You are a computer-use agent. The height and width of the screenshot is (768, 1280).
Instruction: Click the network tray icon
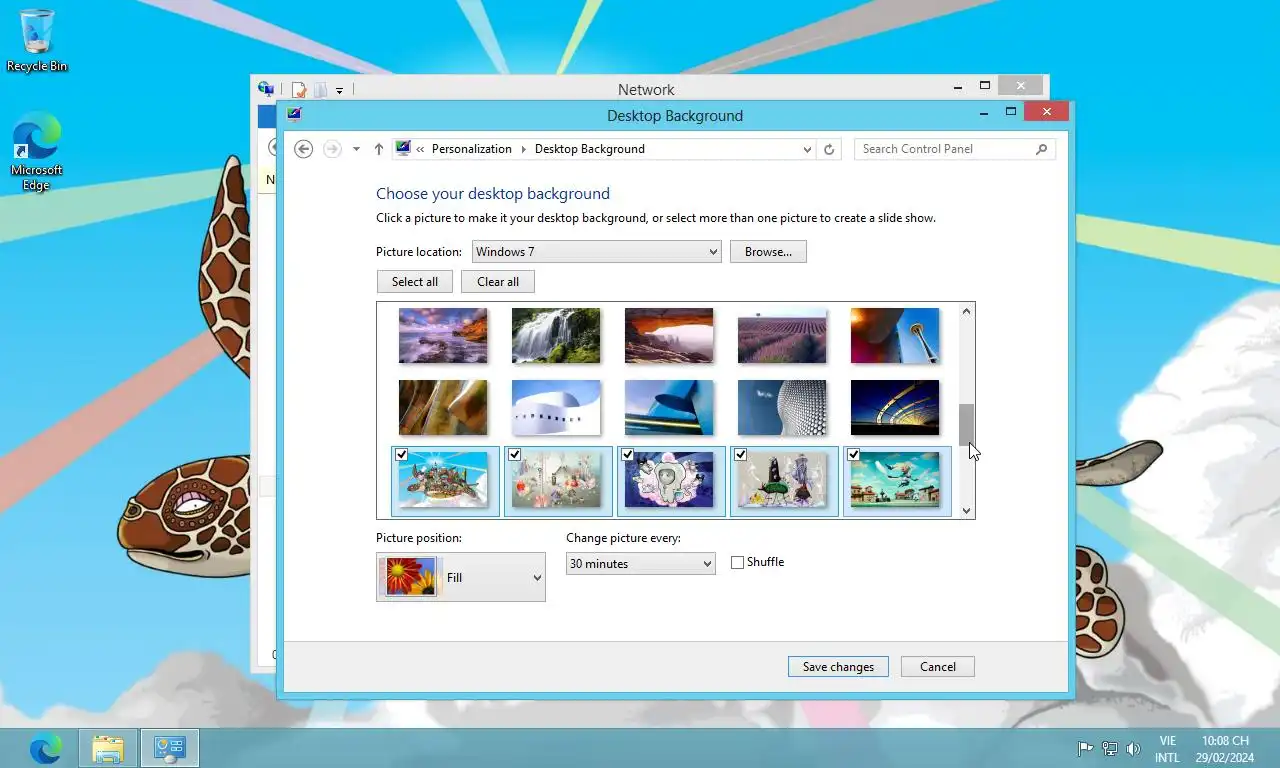point(1110,749)
